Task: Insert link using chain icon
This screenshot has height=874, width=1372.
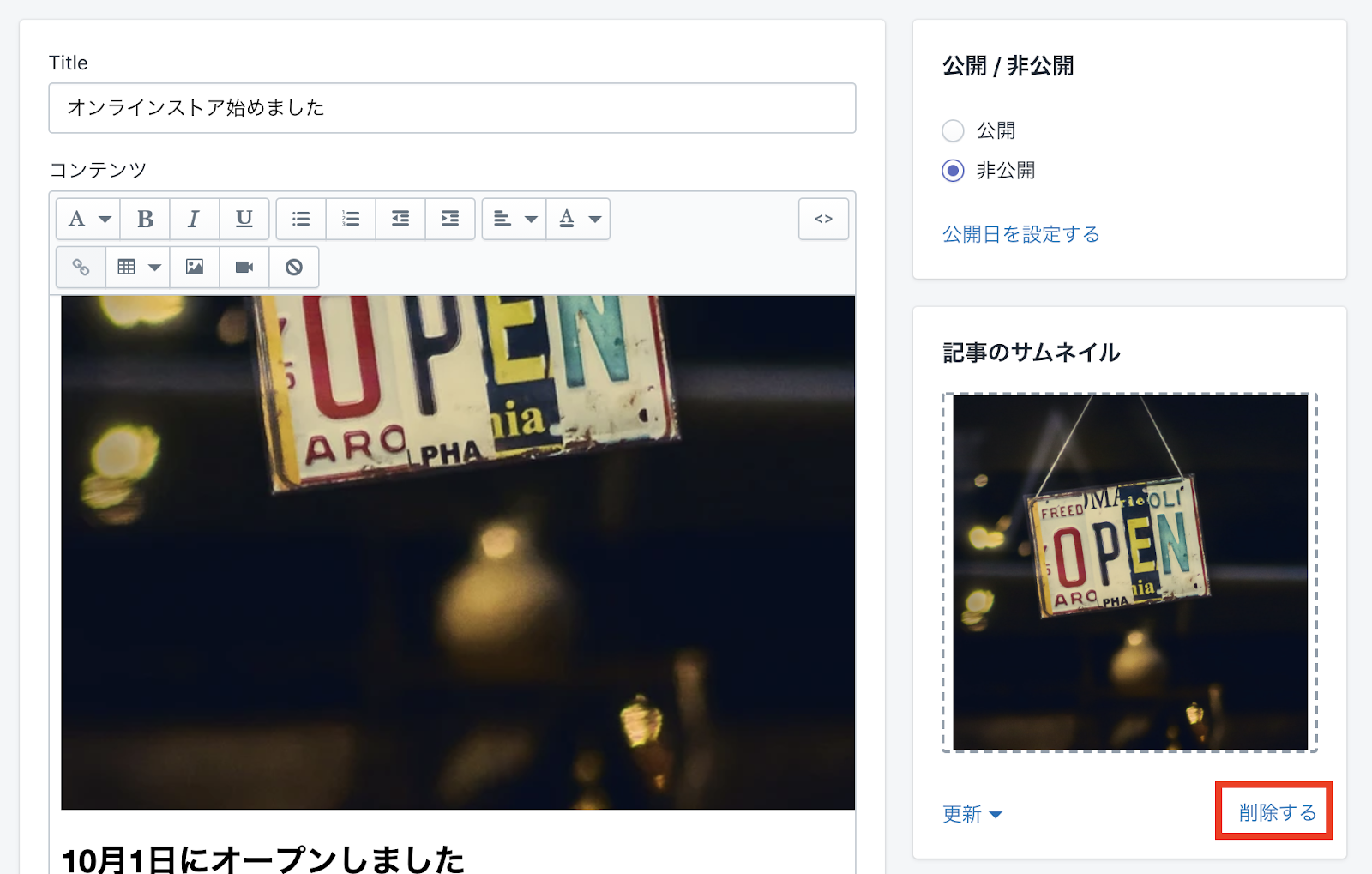Action: tap(81, 268)
